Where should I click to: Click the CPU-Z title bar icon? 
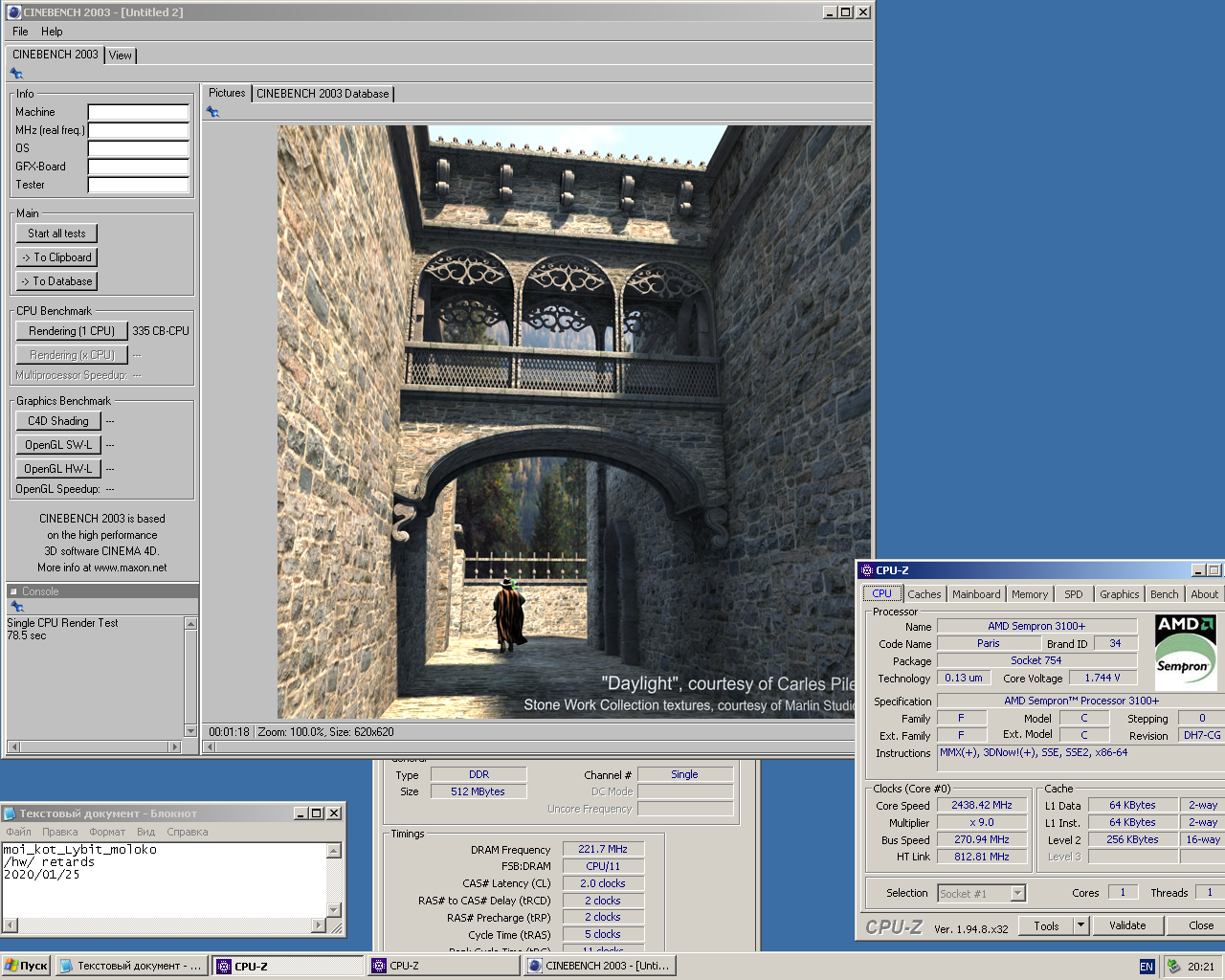point(866,570)
